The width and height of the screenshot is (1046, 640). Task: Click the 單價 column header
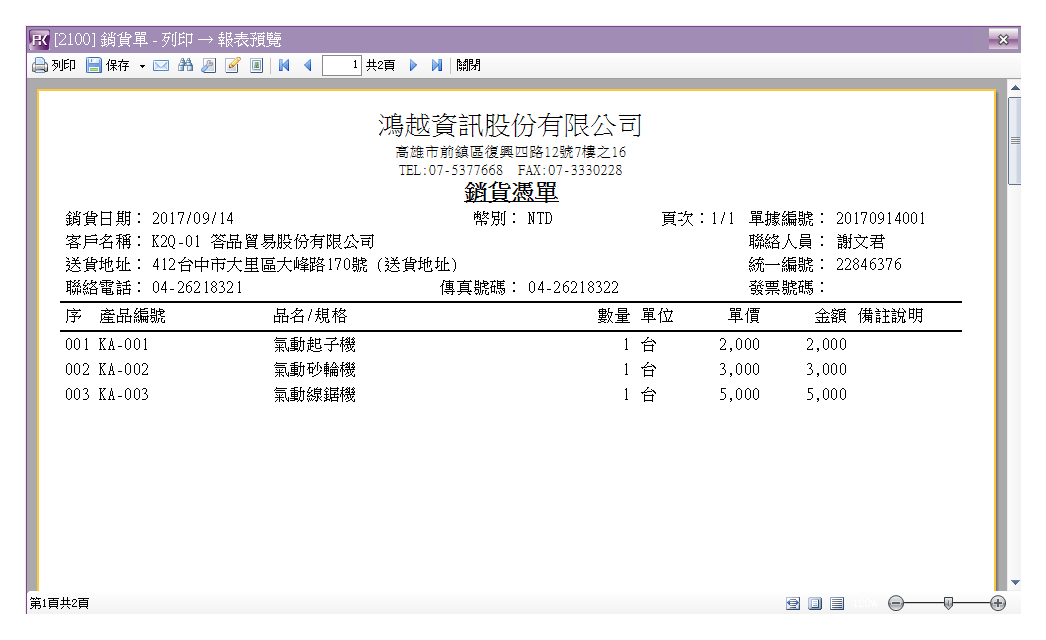click(x=744, y=316)
